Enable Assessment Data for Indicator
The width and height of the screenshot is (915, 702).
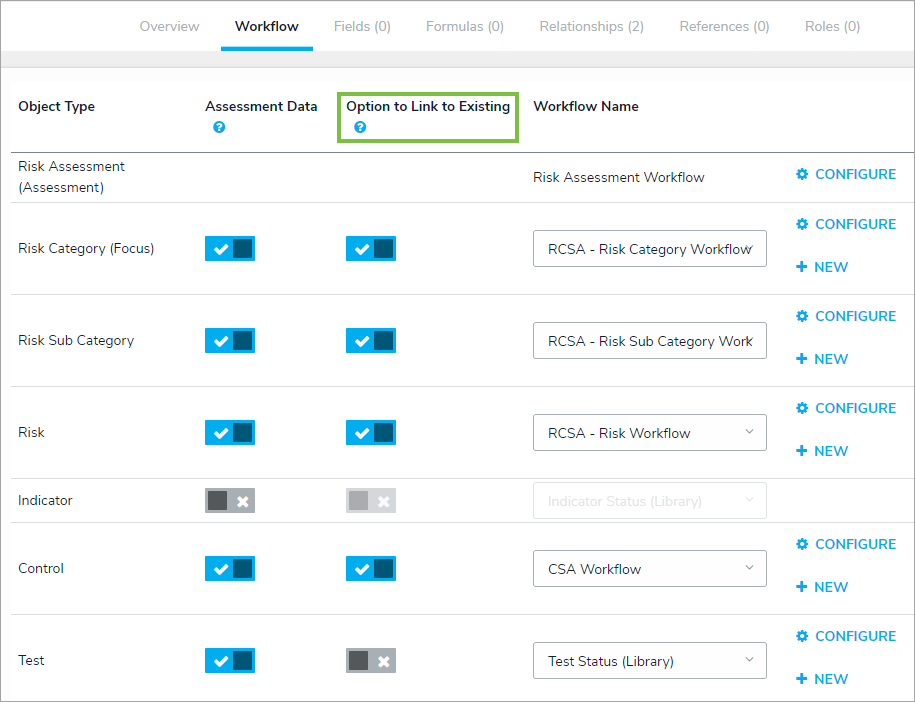coord(230,501)
